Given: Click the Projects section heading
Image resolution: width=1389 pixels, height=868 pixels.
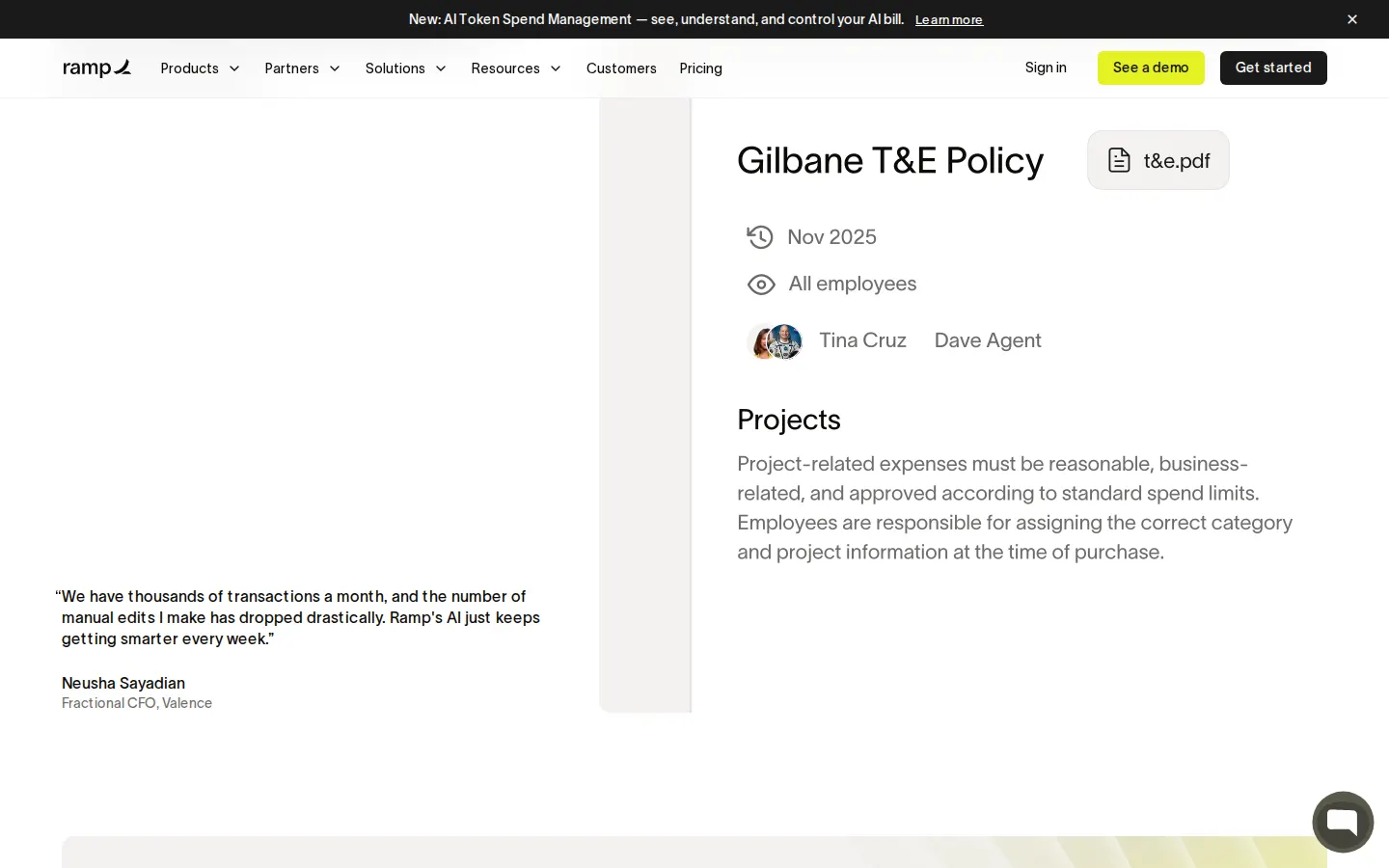Looking at the screenshot, I should (x=789, y=420).
